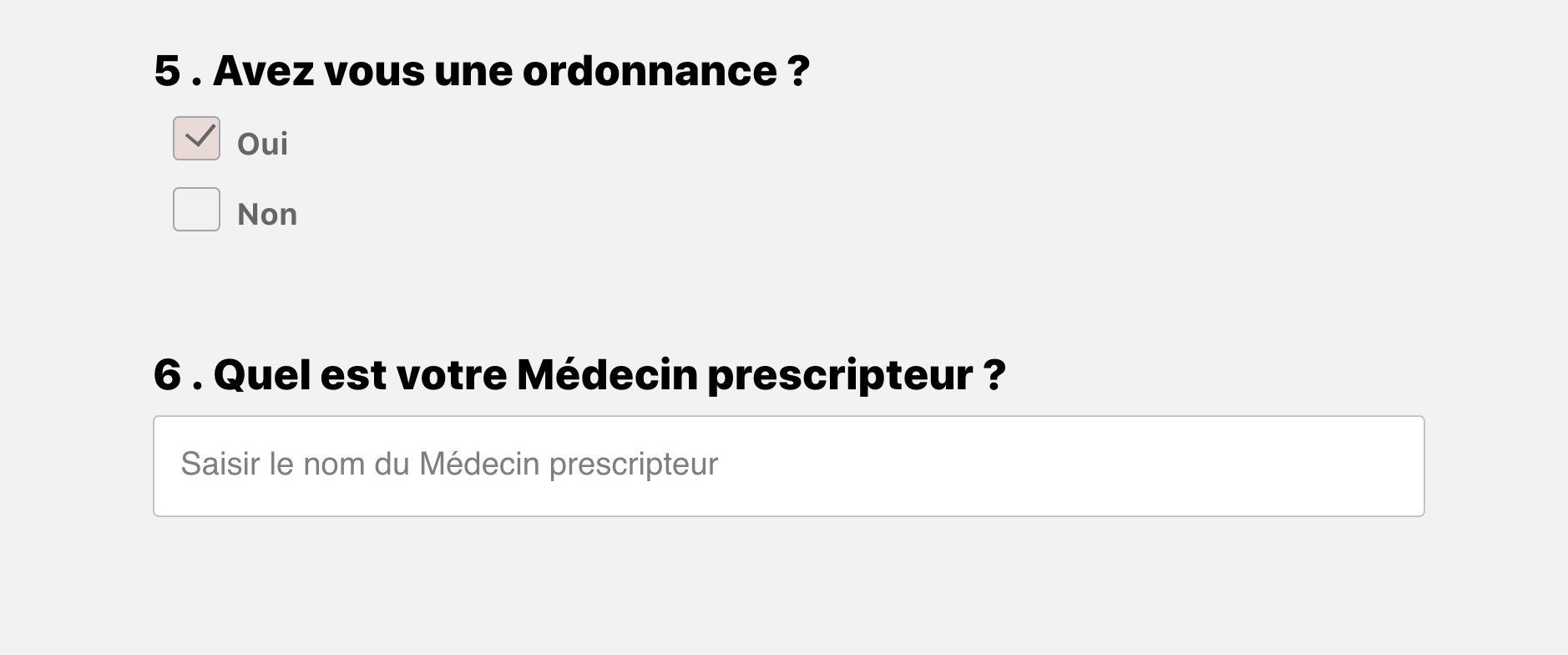Click the question mark after prescripteur
The height and width of the screenshot is (655, 1568).
pyautogui.click(x=994, y=374)
